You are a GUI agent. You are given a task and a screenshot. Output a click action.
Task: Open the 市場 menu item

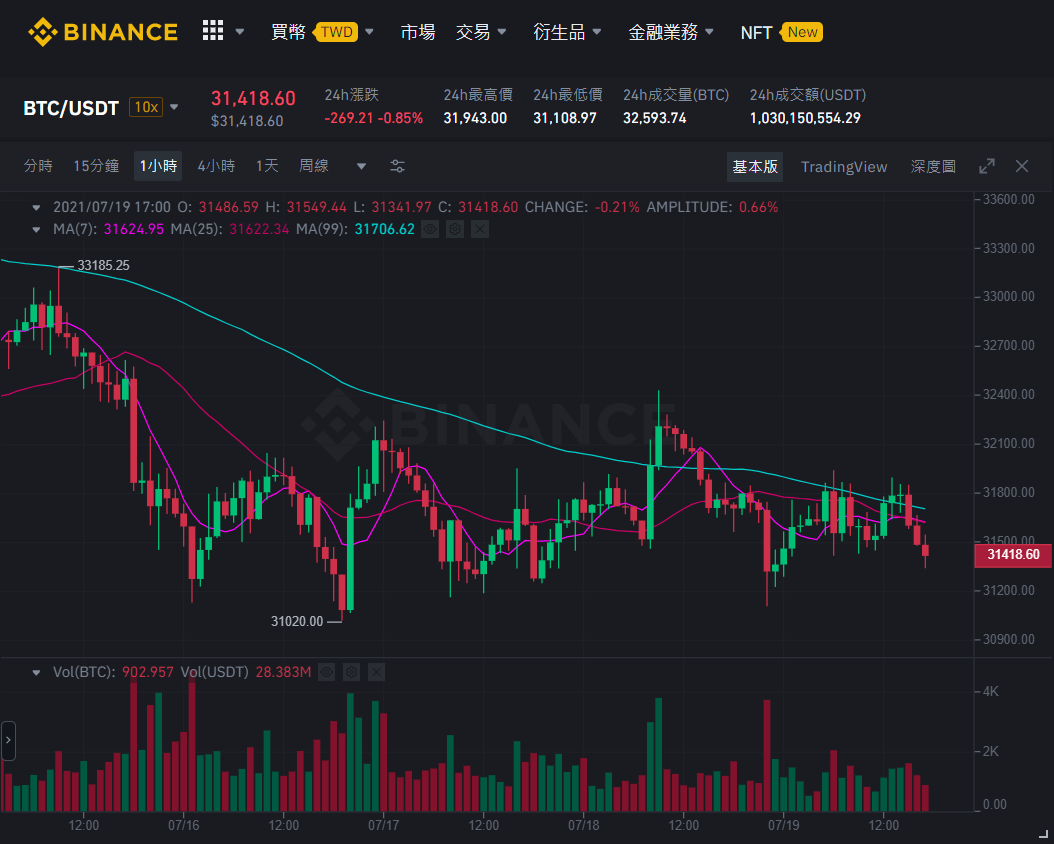[x=417, y=32]
